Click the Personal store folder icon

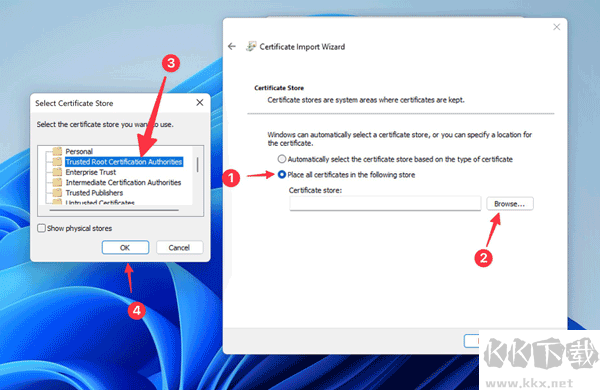click(x=57, y=151)
